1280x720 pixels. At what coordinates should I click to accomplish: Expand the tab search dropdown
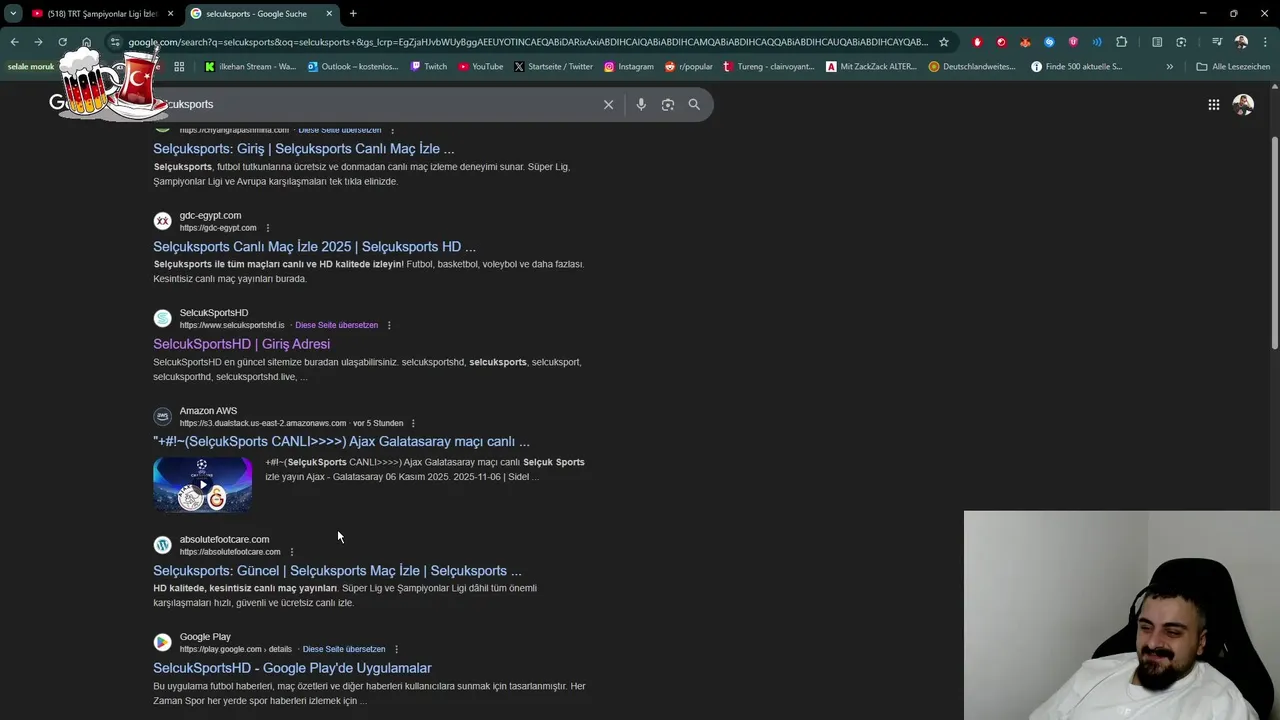pyautogui.click(x=13, y=13)
